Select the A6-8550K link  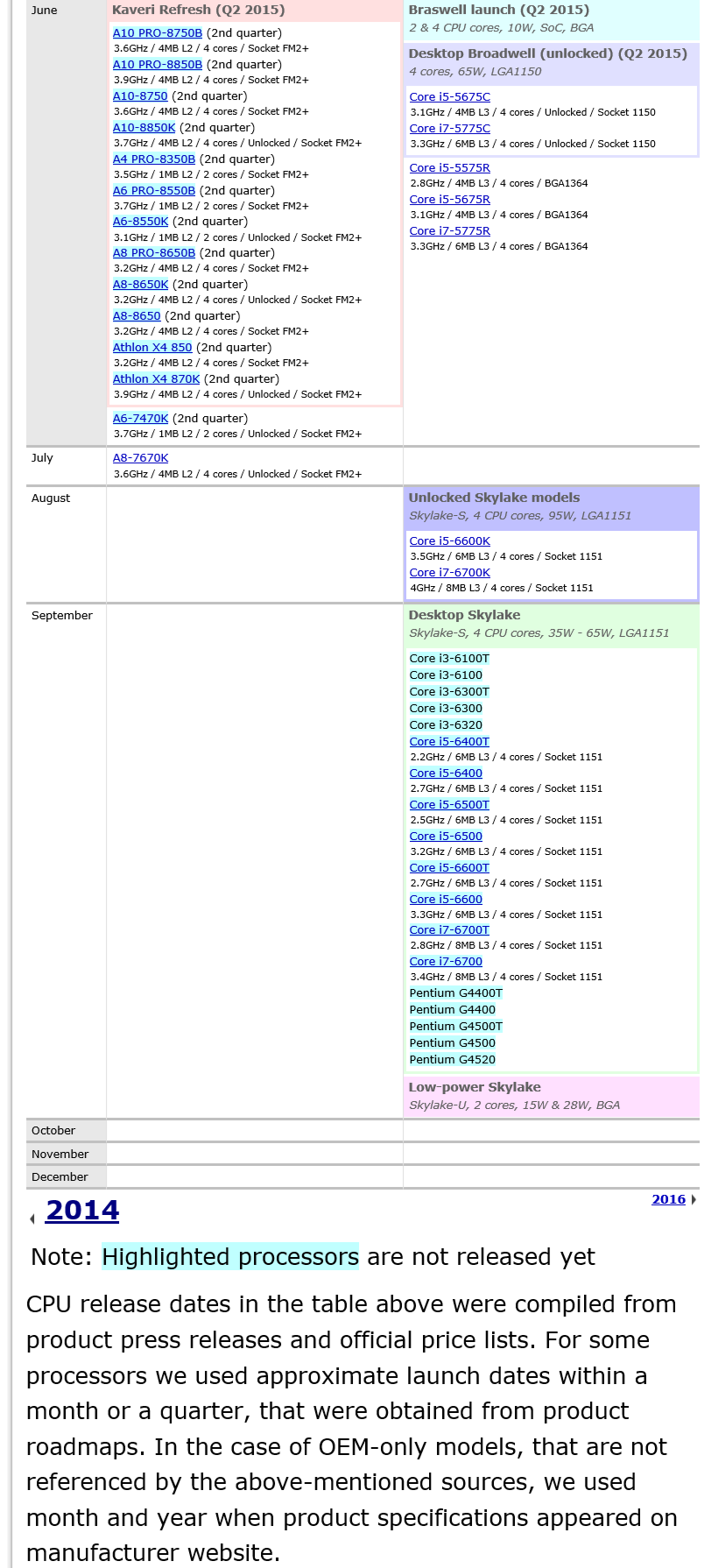[x=141, y=222]
